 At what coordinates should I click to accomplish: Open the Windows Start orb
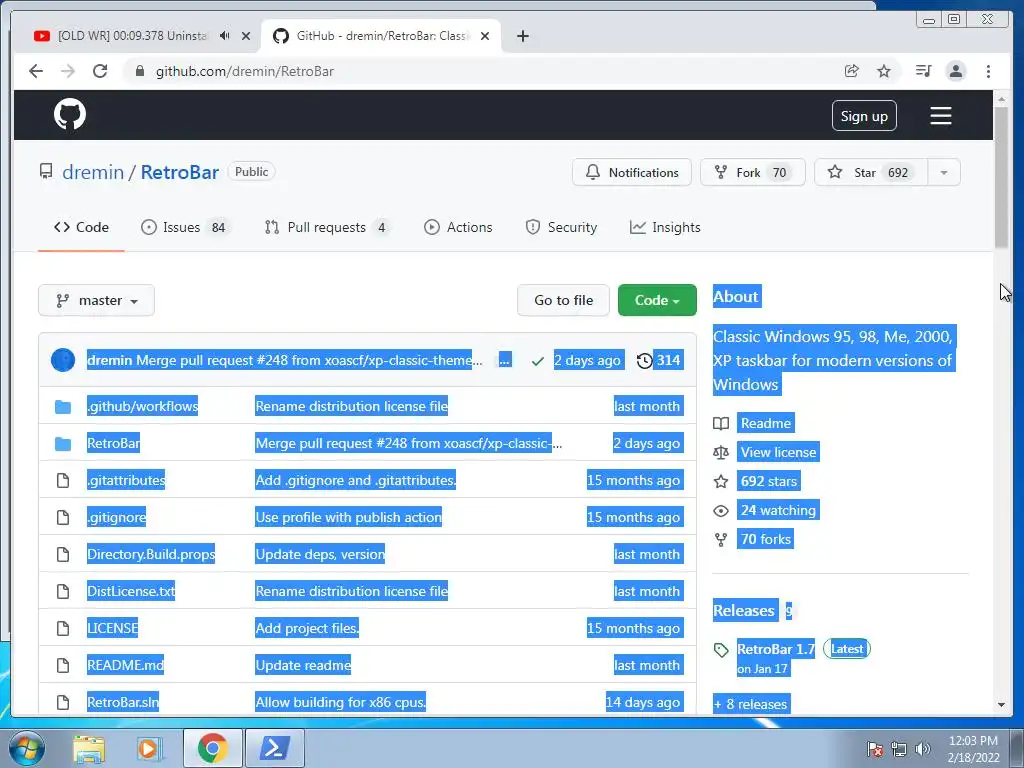tap(27, 748)
